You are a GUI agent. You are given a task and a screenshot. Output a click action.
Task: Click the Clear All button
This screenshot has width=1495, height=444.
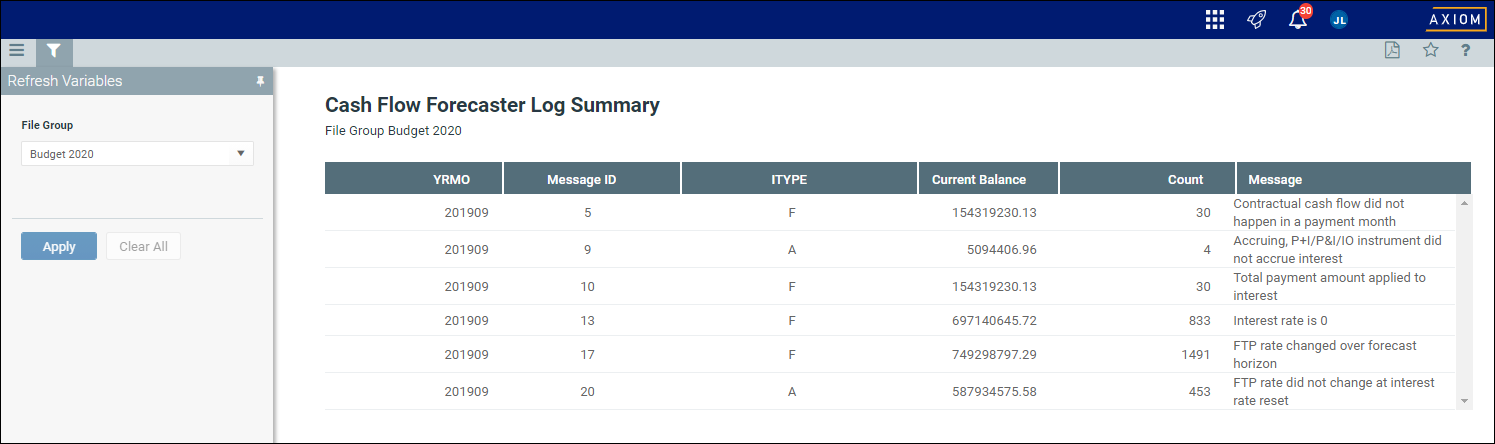coord(143,246)
